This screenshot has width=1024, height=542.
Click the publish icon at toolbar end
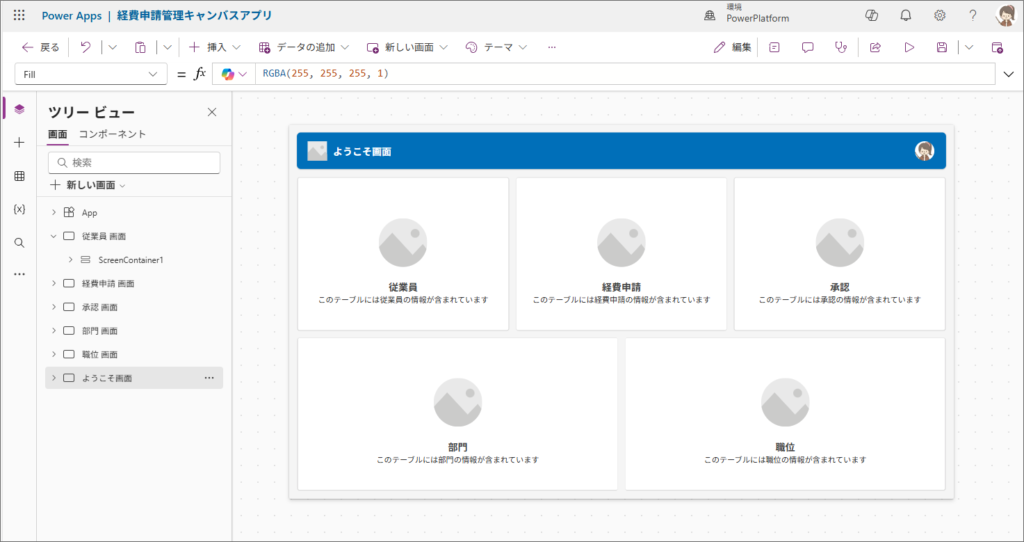point(997,47)
